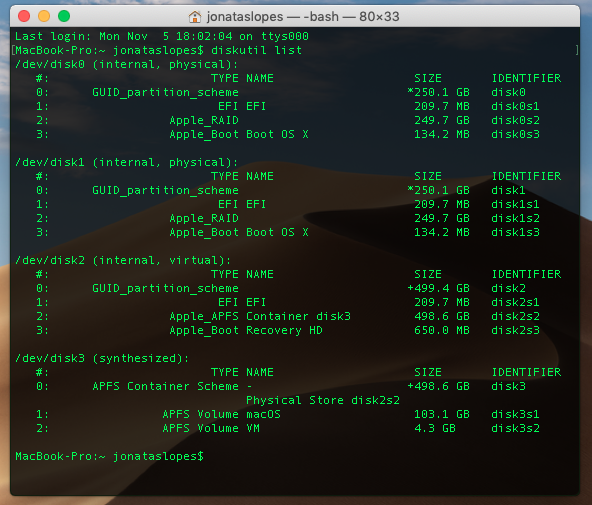Click the identifier "disk2s3"

pos(515,330)
